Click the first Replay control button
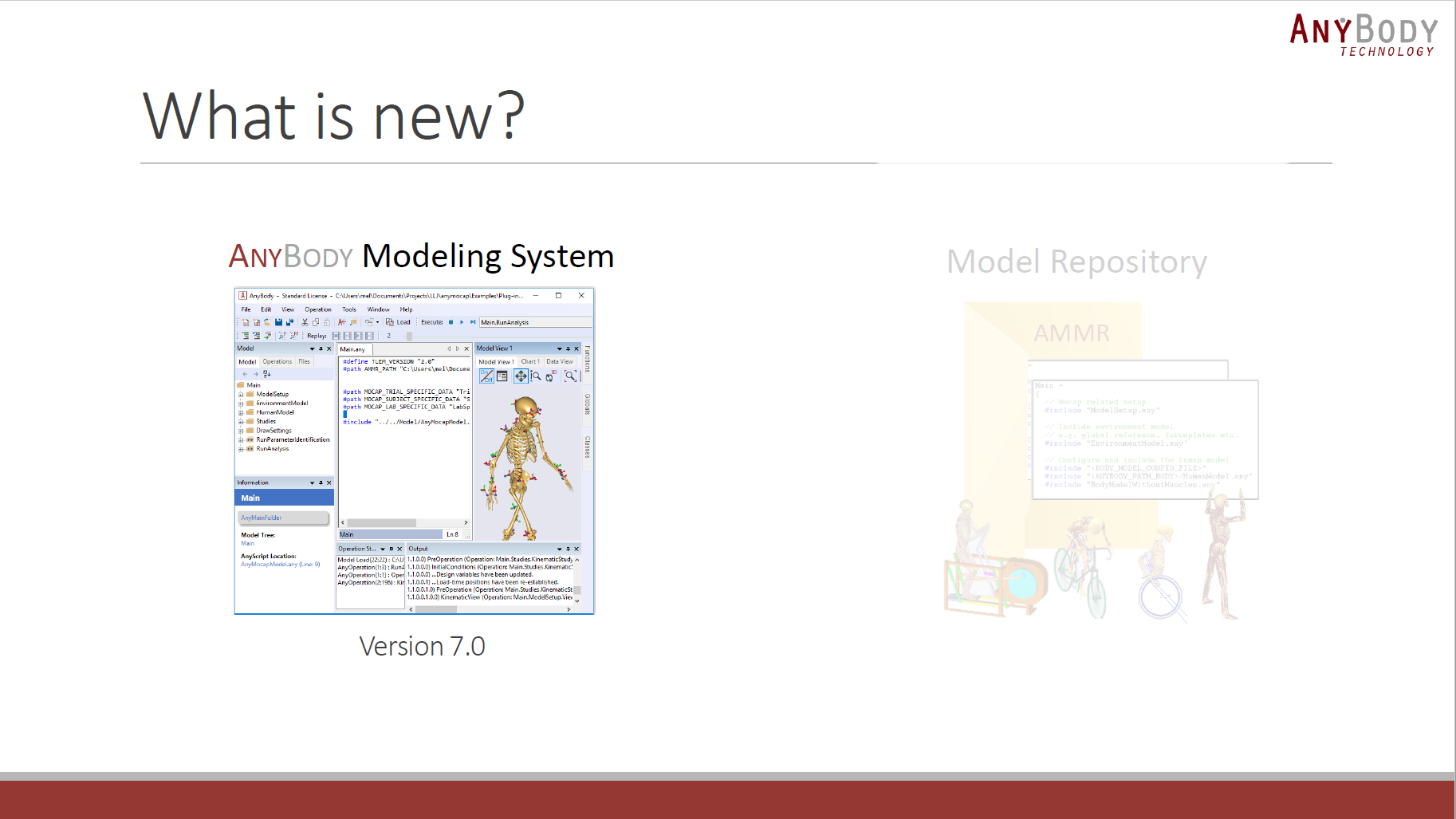The height and width of the screenshot is (819, 1456). 336,336
